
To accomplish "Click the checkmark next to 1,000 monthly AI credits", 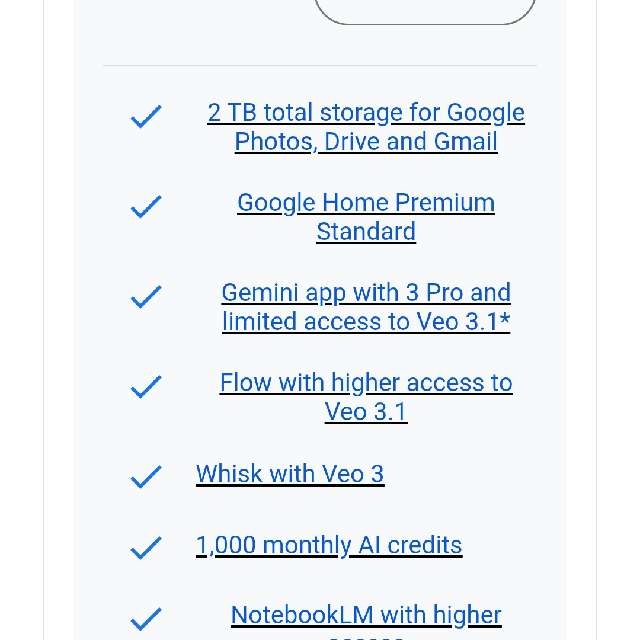I will pos(146,548).
